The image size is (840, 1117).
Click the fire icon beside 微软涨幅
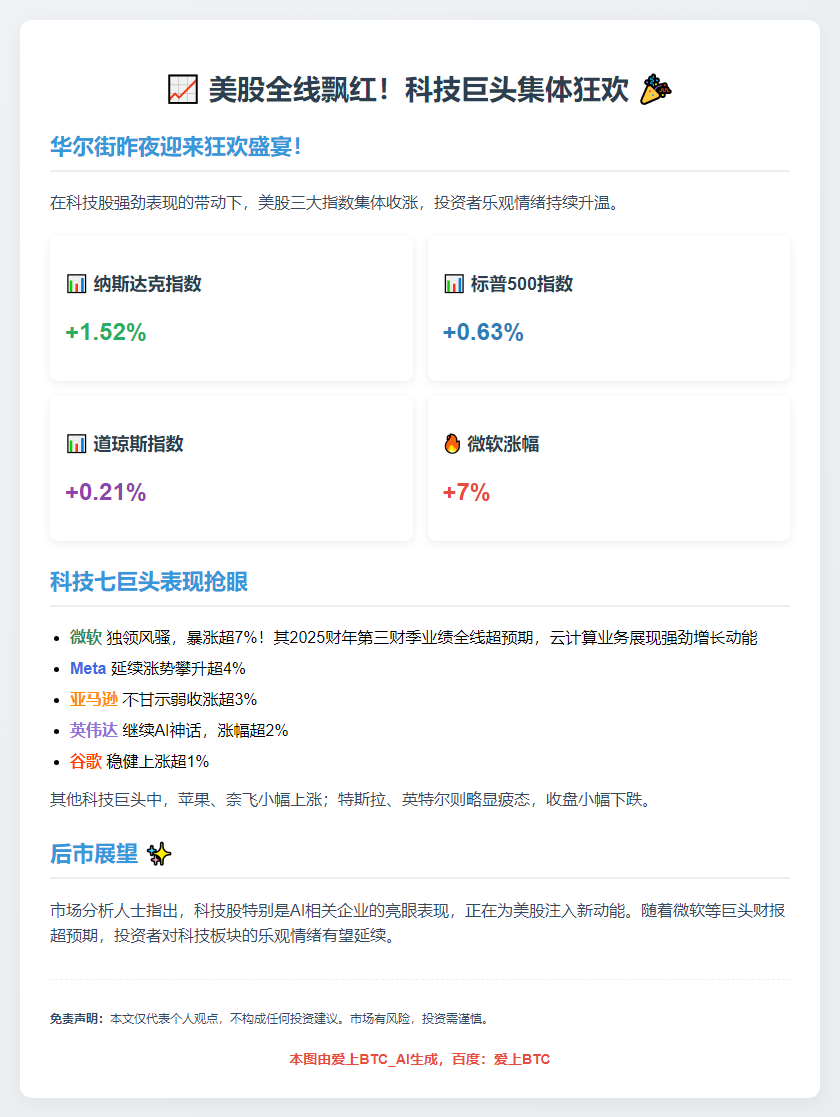click(x=452, y=444)
